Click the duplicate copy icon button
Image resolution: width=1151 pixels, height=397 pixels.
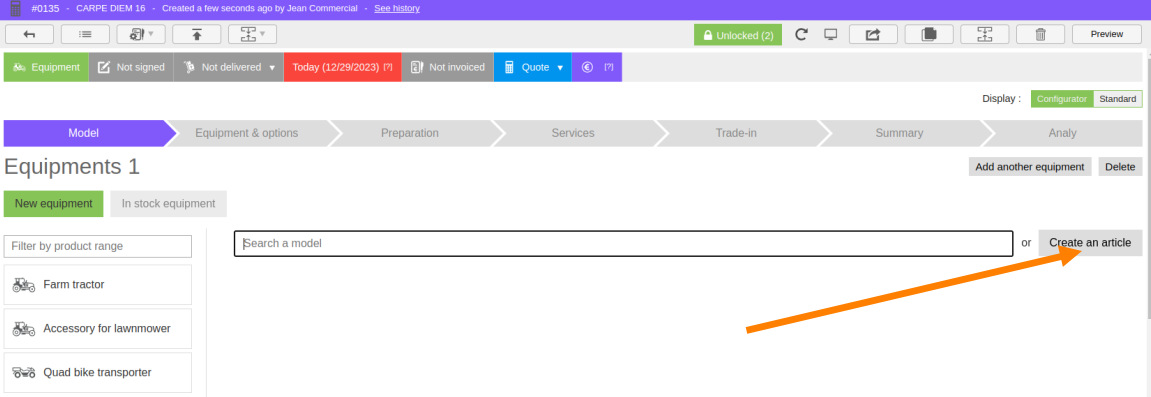[x=929, y=34]
